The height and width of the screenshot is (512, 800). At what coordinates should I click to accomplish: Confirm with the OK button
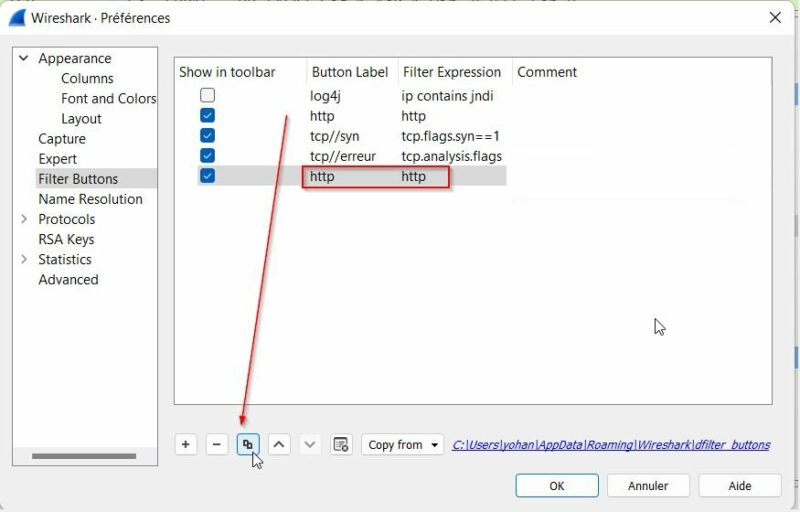point(557,485)
